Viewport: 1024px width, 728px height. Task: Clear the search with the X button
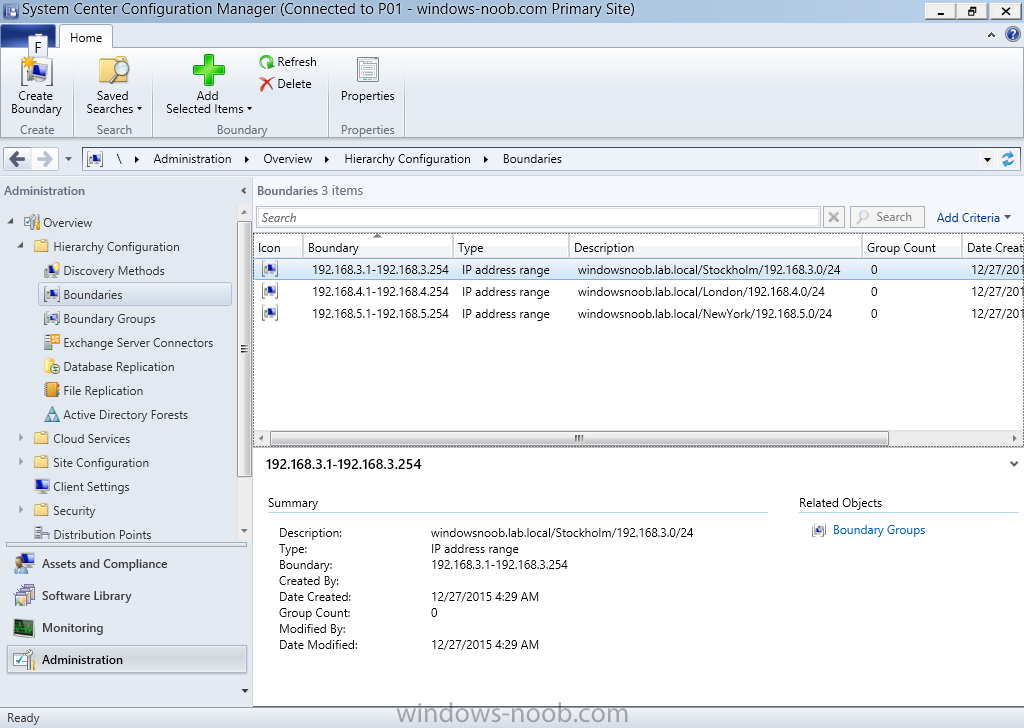pos(834,217)
